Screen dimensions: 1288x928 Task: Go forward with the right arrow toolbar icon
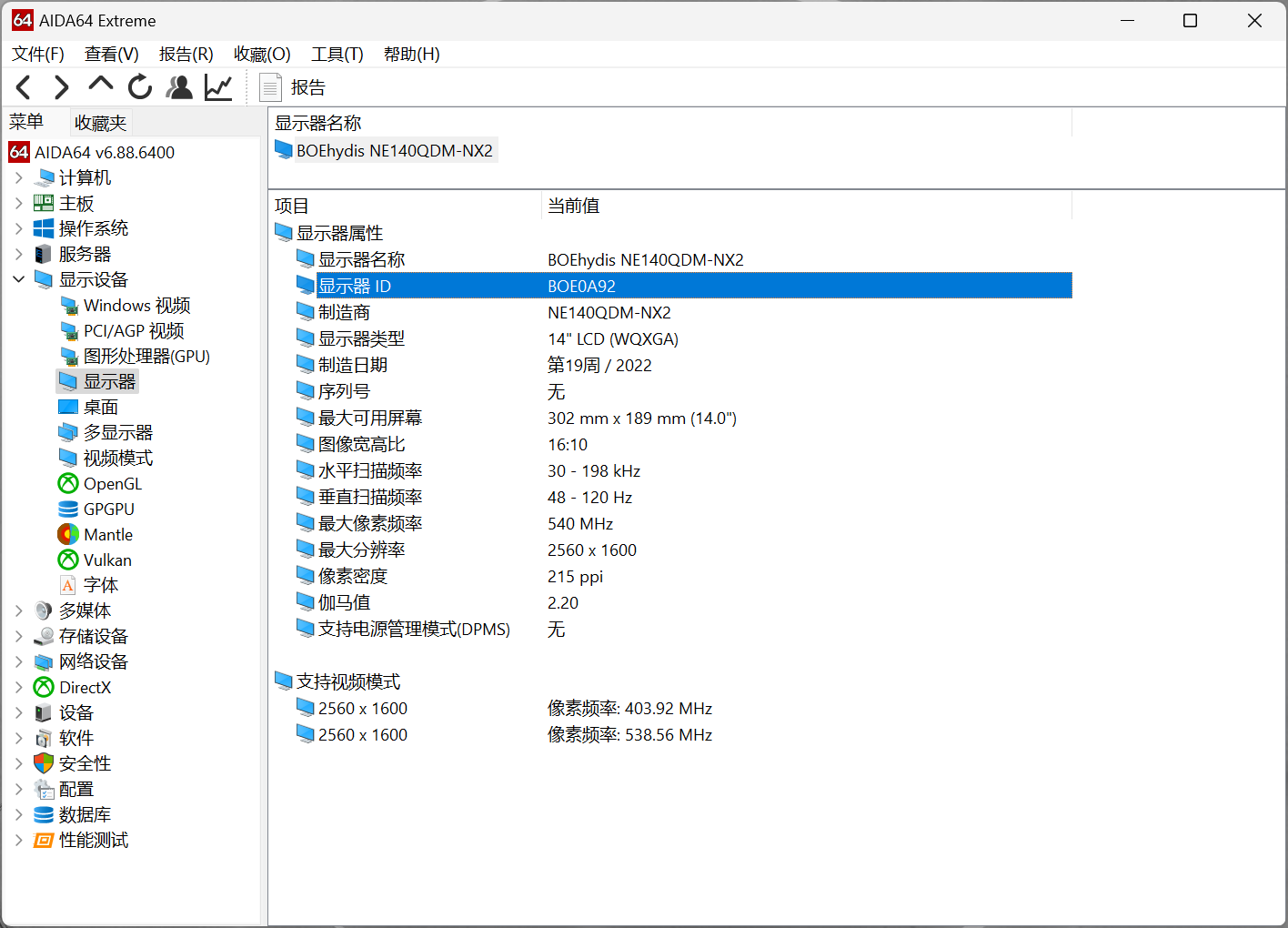tap(61, 87)
